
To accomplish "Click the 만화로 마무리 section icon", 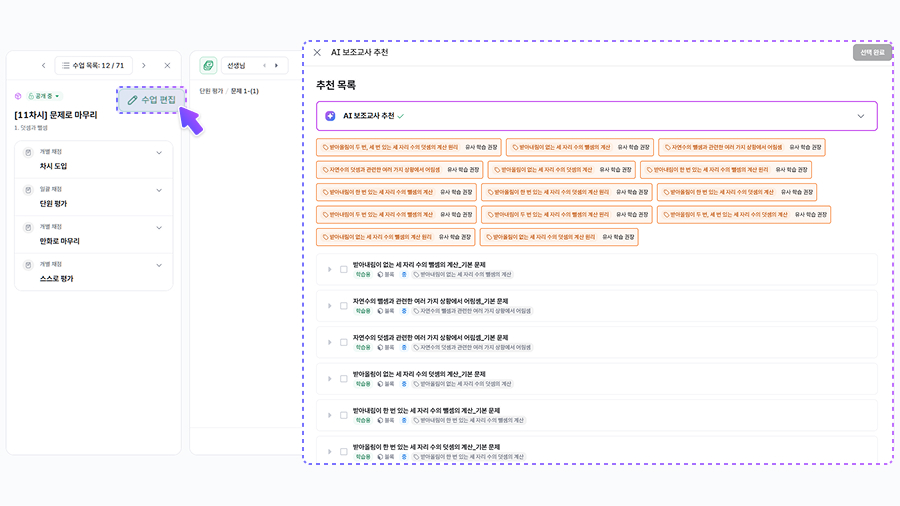I will tap(28, 227).
